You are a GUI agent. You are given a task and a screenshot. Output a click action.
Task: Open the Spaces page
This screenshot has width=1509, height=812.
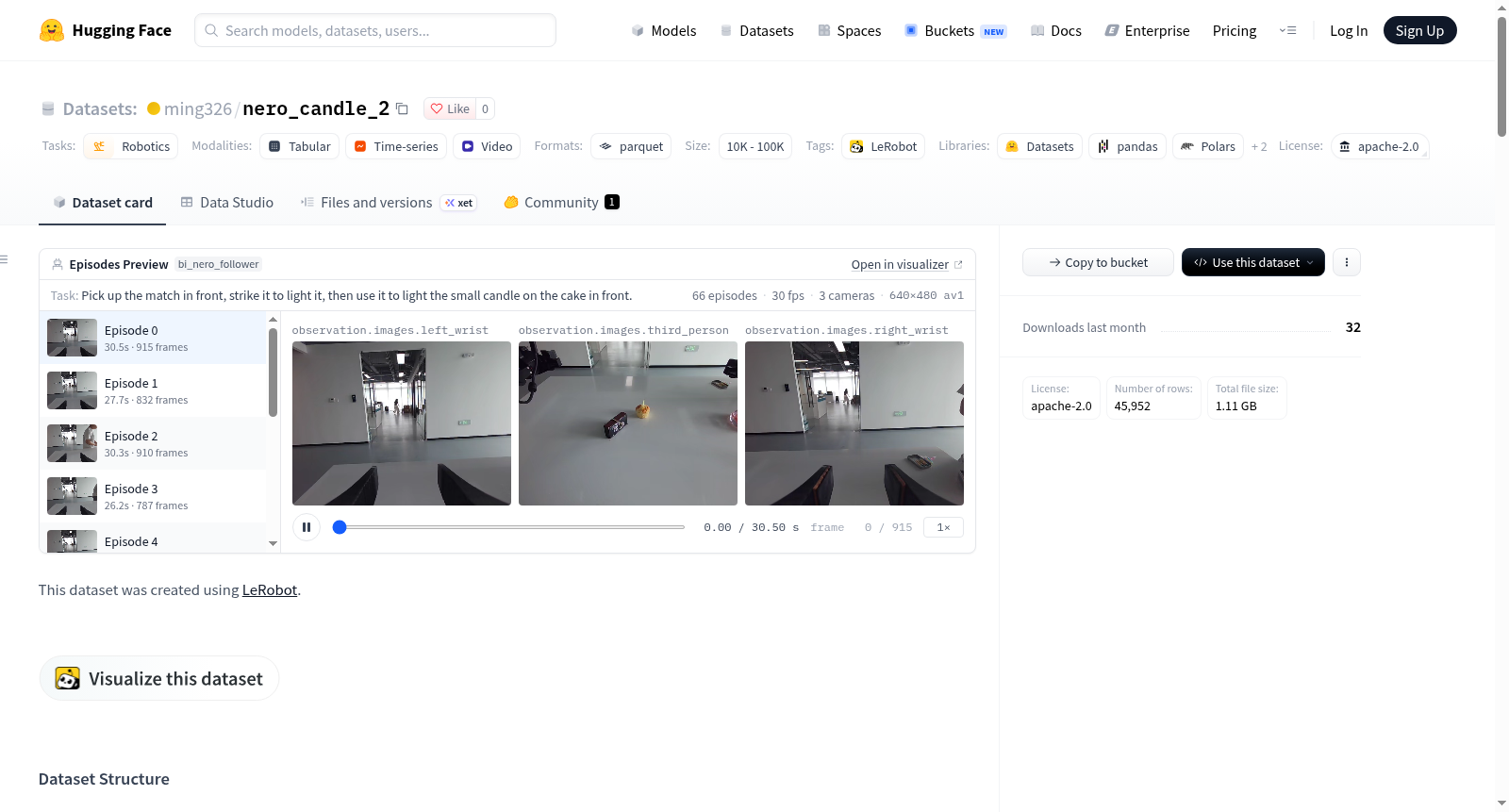(849, 30)
